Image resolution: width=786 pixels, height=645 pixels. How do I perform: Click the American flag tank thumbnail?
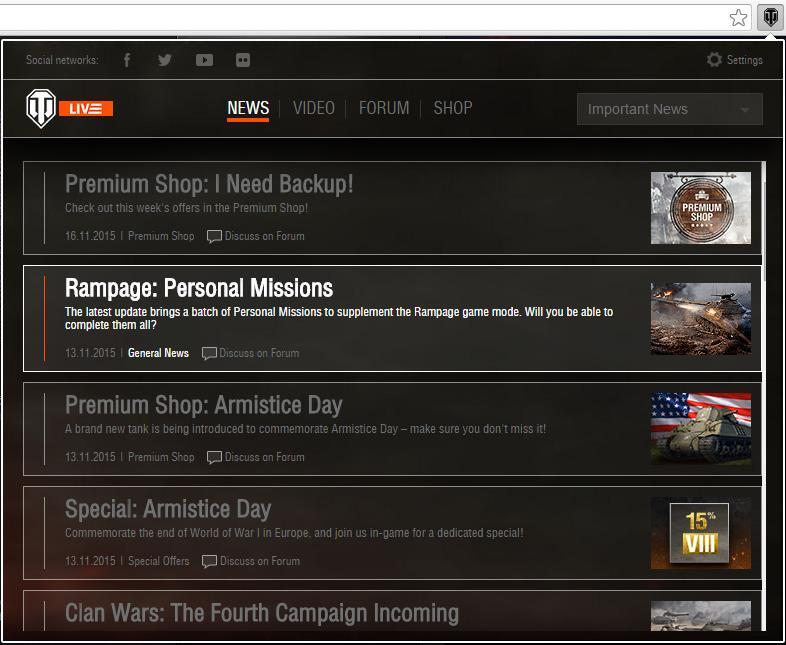coord(700,428)
